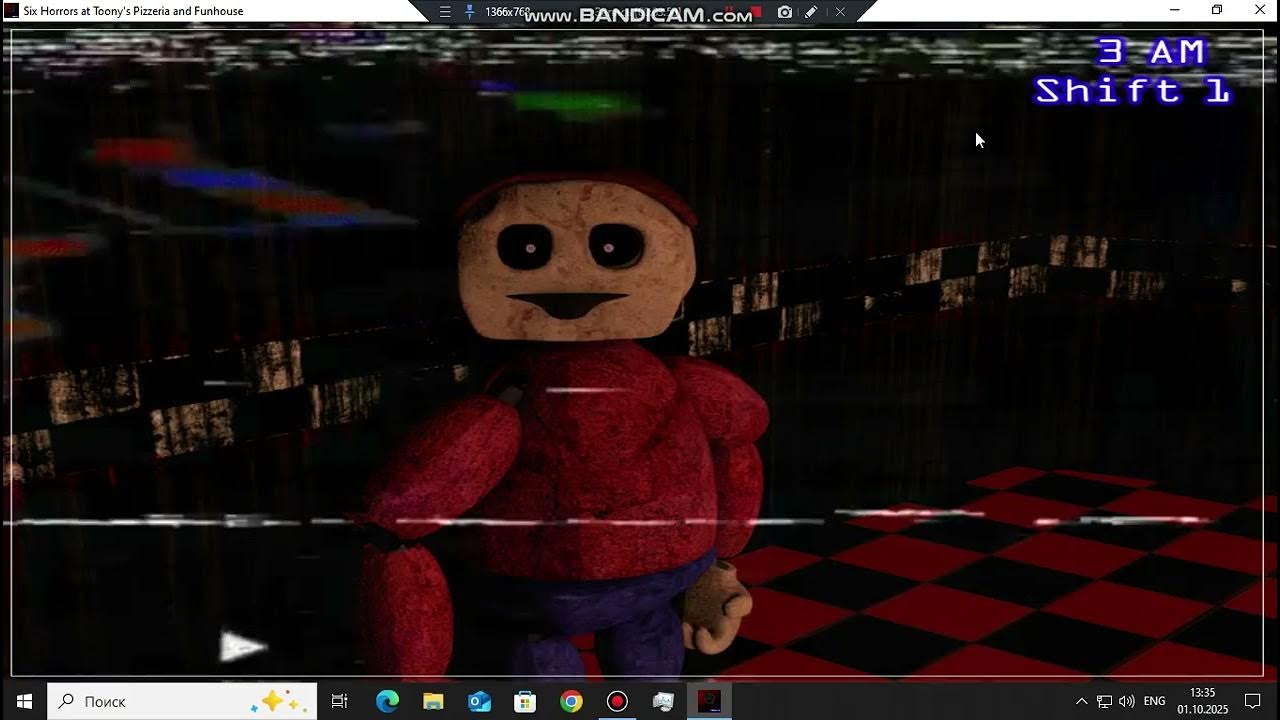The width and height of the screenshot is (1280, 720).
Task: Select the Bandicam pencil drawing tool
Action: pos(812,12)
